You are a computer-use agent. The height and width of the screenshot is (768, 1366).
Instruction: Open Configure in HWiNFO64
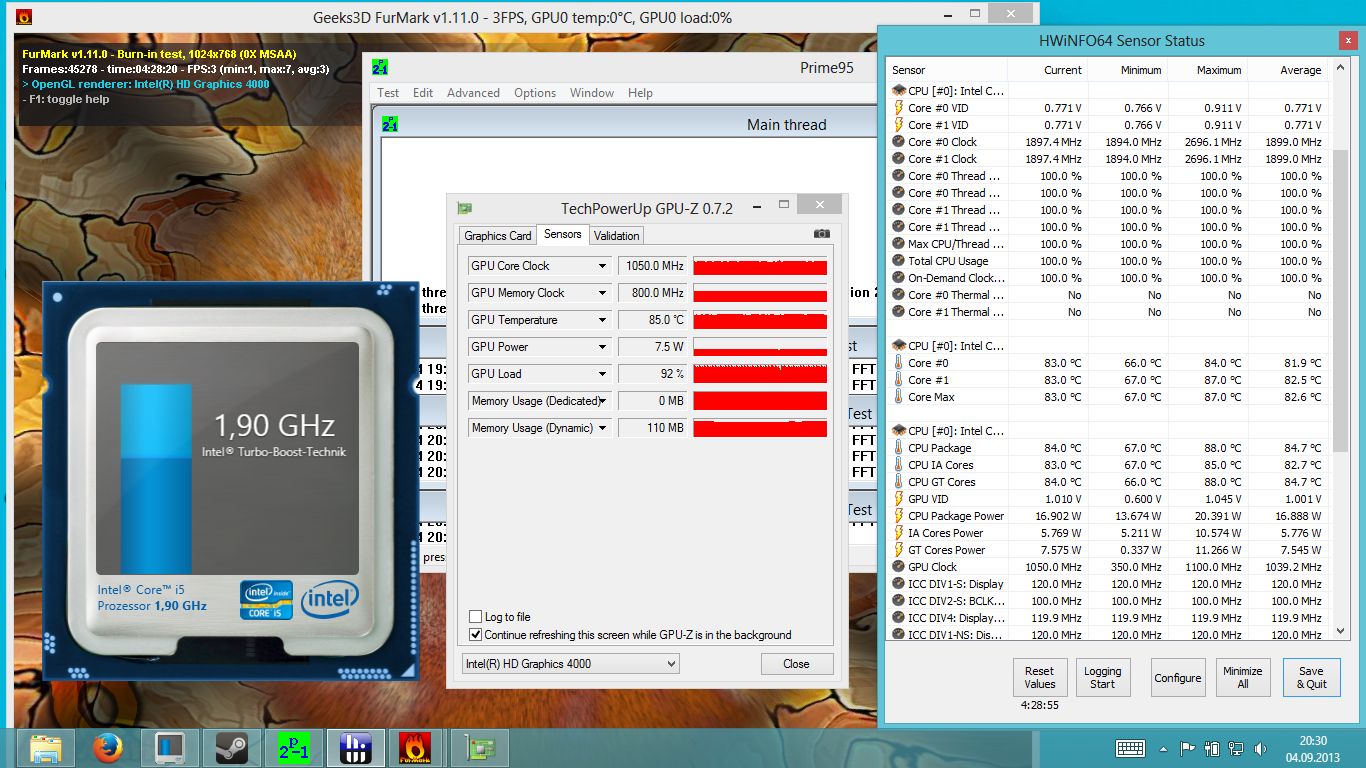(1178, 677)
